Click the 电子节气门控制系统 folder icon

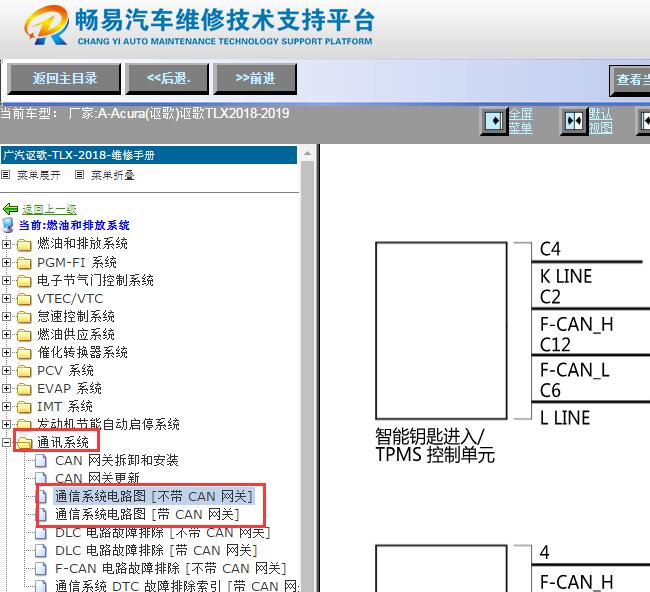click(x=24, y=281)
